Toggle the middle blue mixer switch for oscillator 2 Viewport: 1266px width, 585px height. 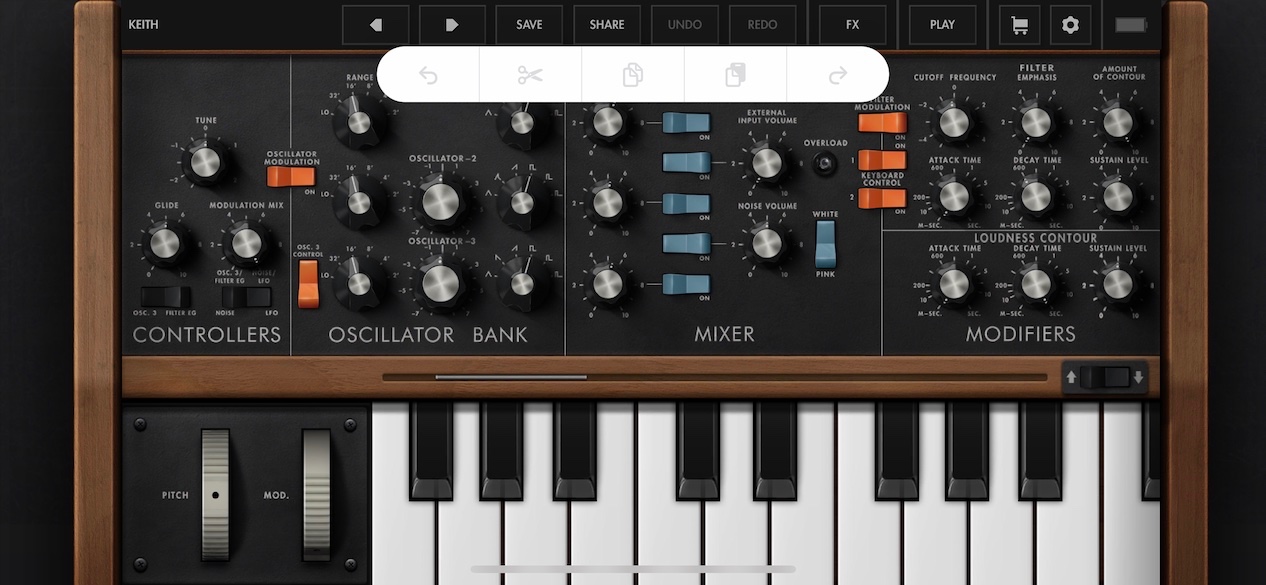point(686,203)
